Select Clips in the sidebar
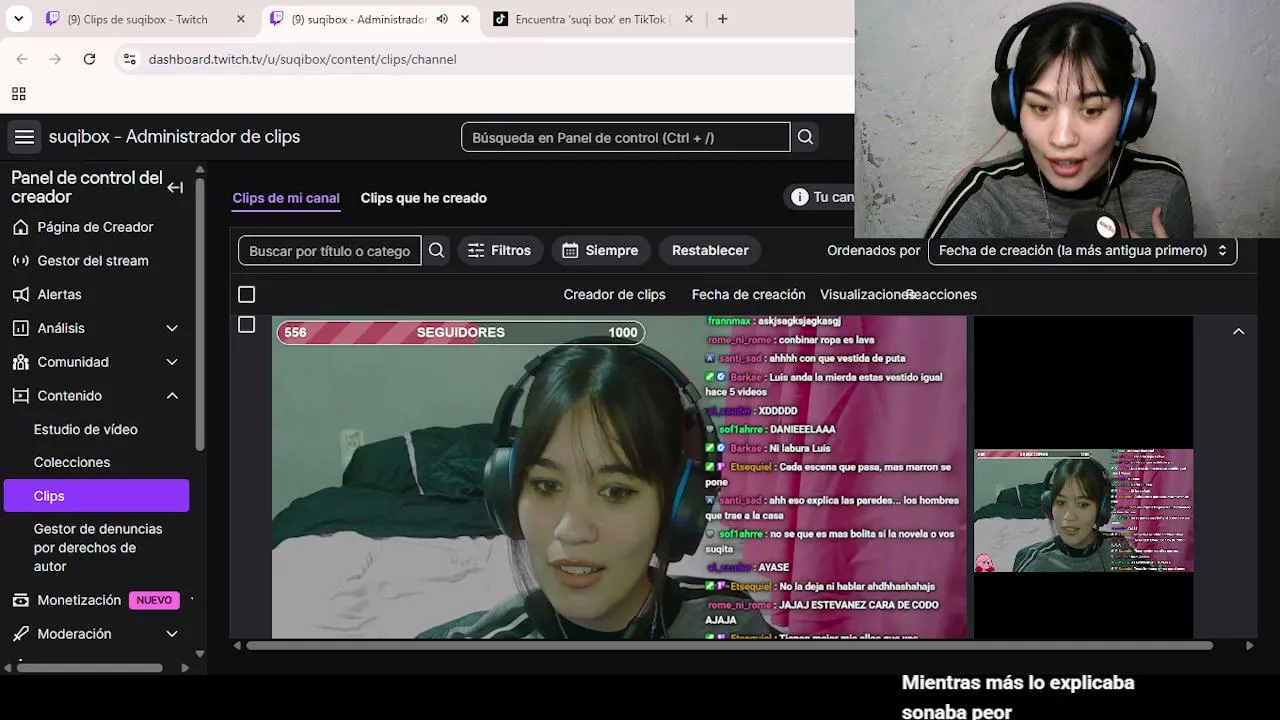Viewport: 1280px width, 720px height. (96, 496)
